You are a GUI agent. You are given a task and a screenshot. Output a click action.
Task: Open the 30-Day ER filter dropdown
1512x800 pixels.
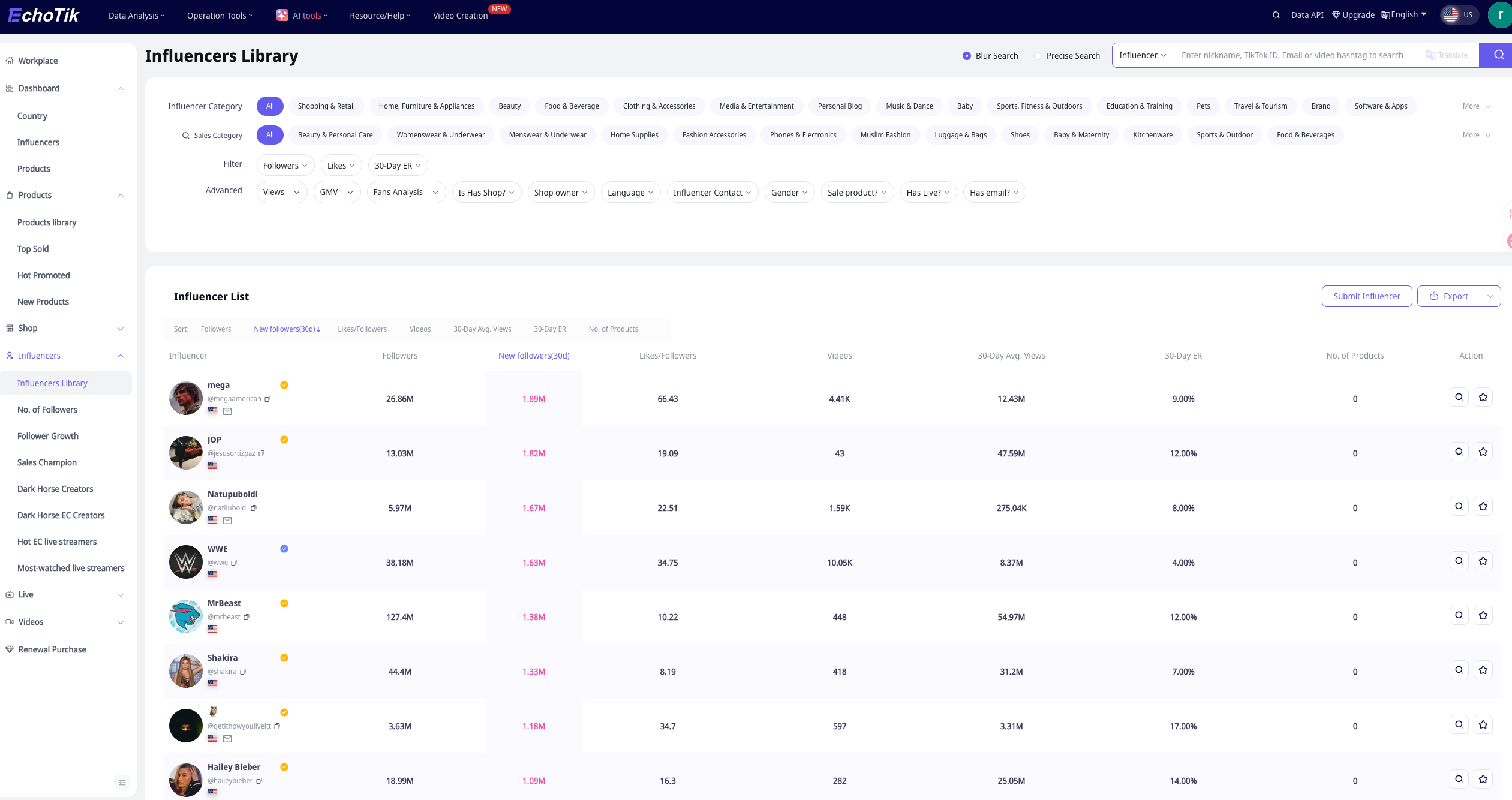[x=398, y=166]
